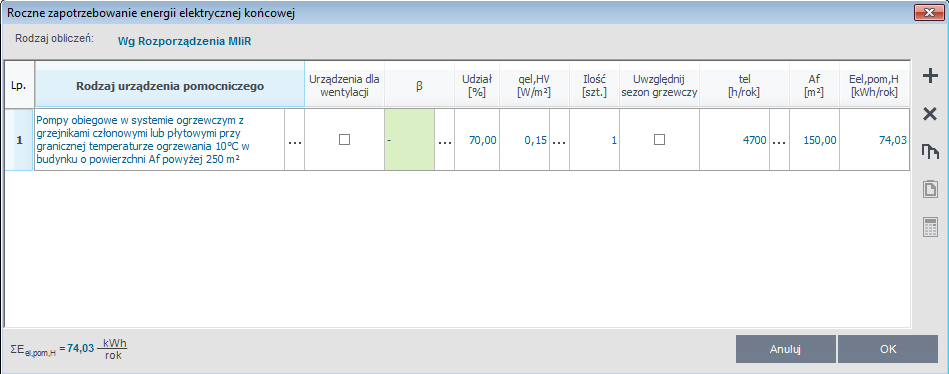Click the 'qel,HV [W/m²]' column header
The image size is (949, 374).
coord(534,85)
